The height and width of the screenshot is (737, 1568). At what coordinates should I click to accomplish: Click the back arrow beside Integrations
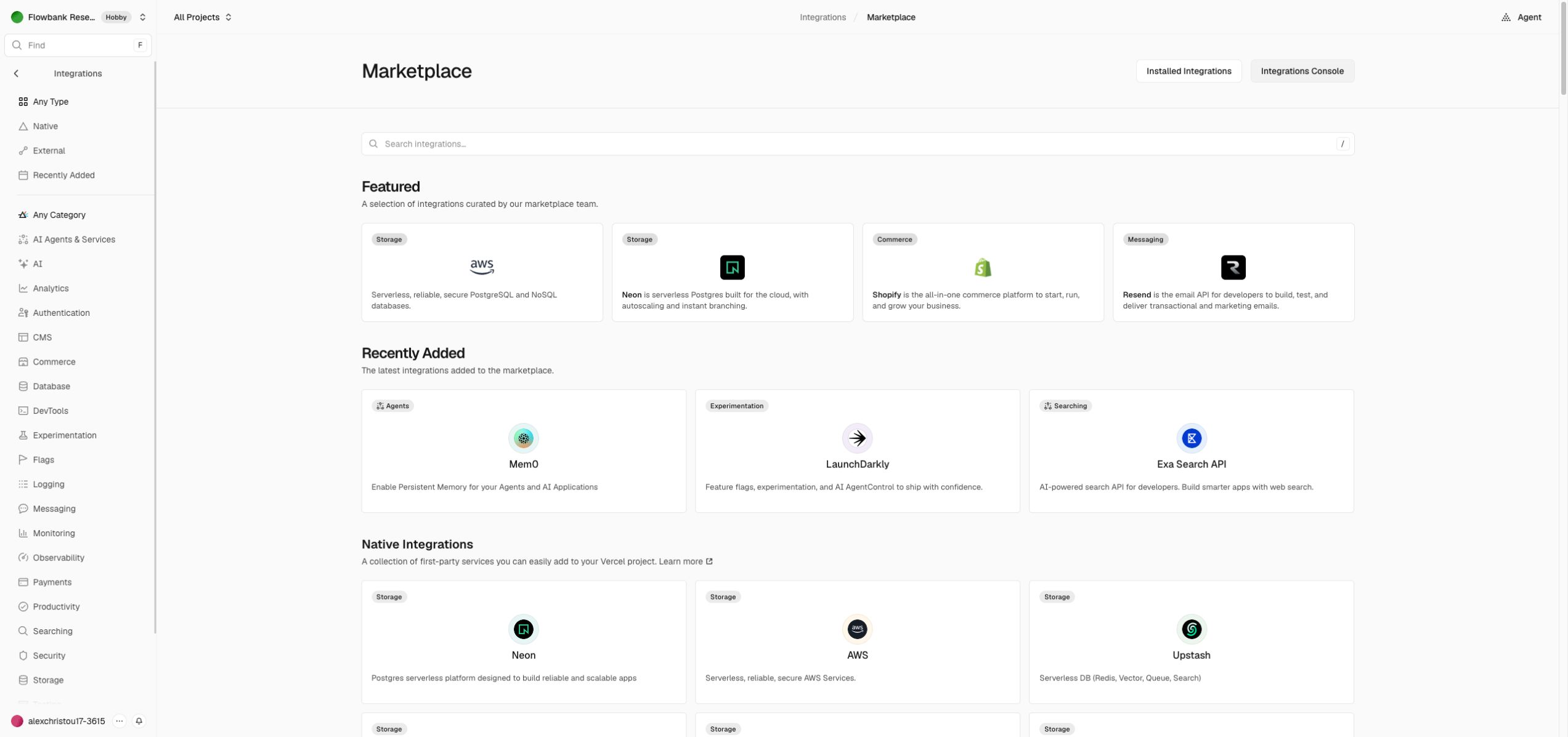coord(16,73)
